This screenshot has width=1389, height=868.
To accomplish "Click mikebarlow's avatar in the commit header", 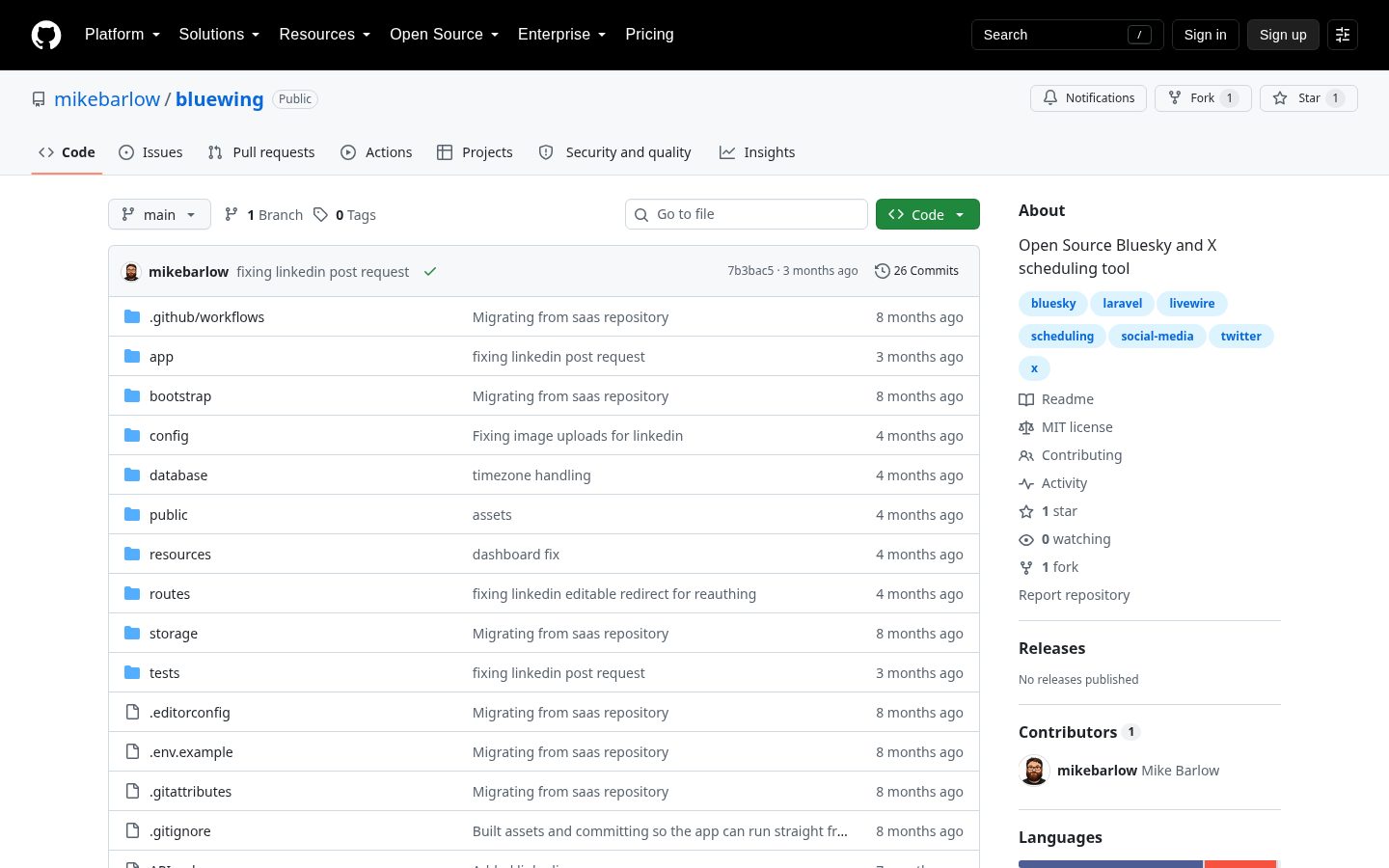I will (x=131, y=272).
